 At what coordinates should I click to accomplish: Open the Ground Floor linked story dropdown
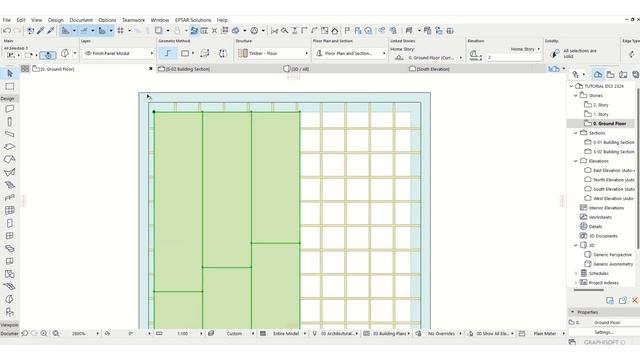click(x=428, y=58)
